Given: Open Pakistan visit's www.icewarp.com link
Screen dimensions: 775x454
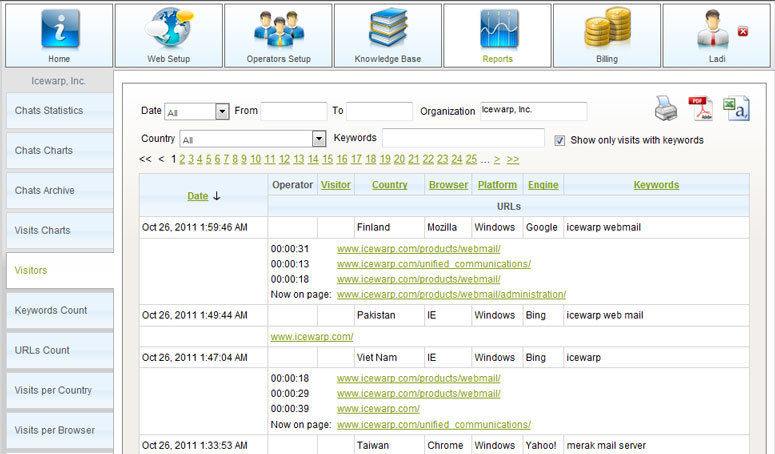Looking at the screenshot, I should pos(312,337).
